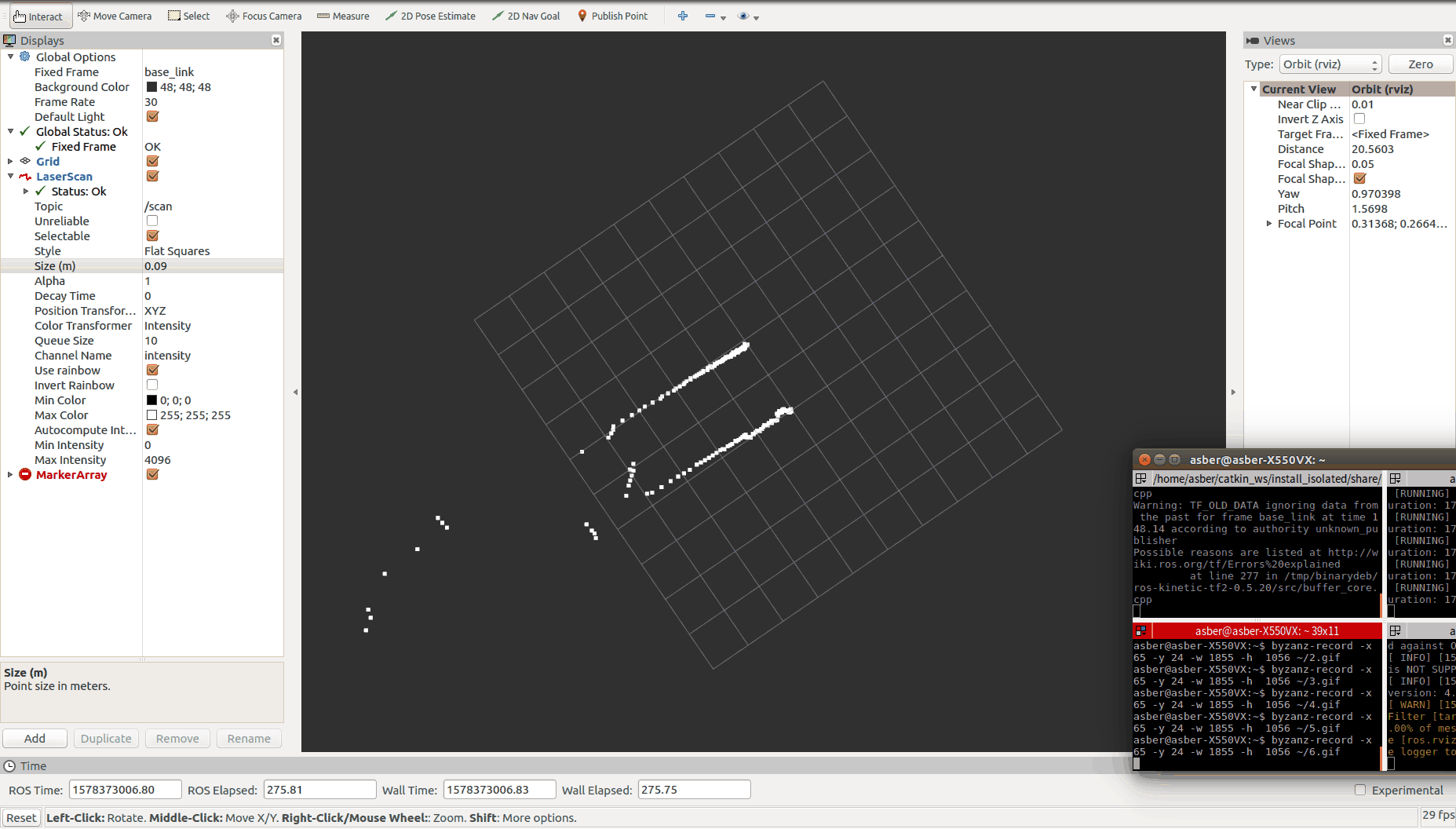Screen dimensions: 1456x829
Task: Select the Yaw value 0.970398
Action: (1376, 193)
